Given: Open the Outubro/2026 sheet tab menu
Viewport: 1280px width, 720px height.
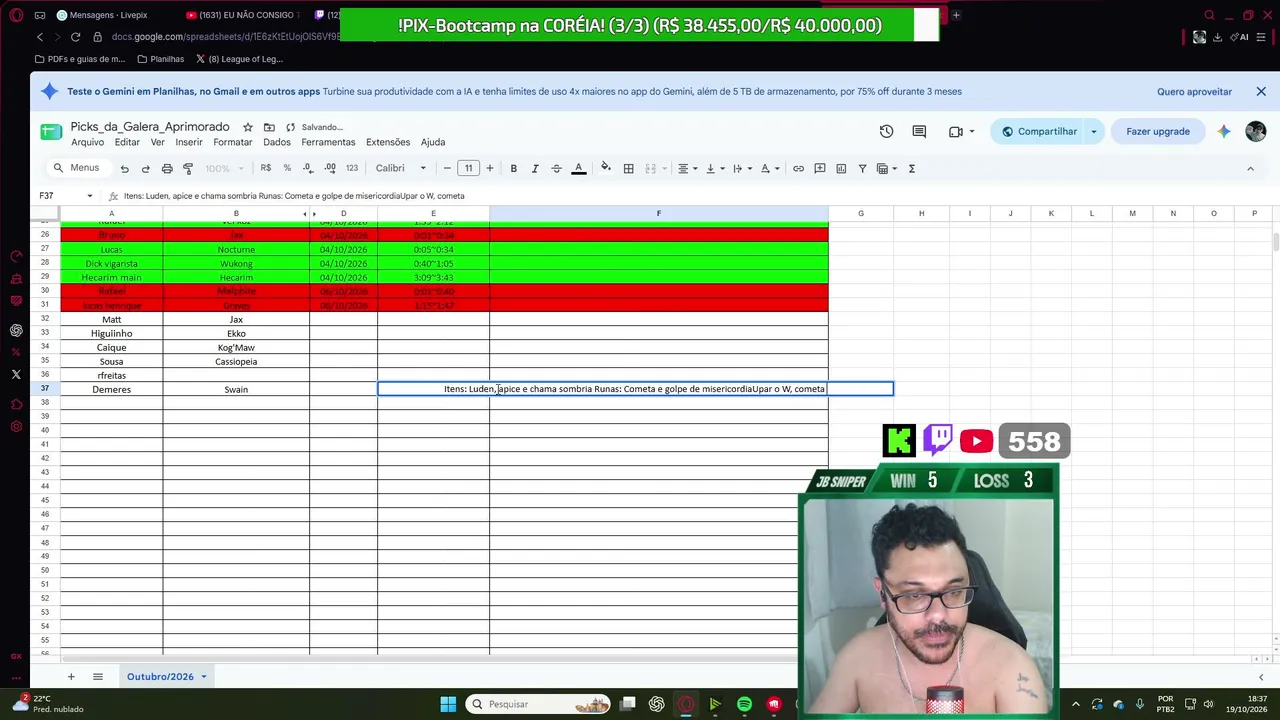Looking at the screenshot, I should click(203, 677).
